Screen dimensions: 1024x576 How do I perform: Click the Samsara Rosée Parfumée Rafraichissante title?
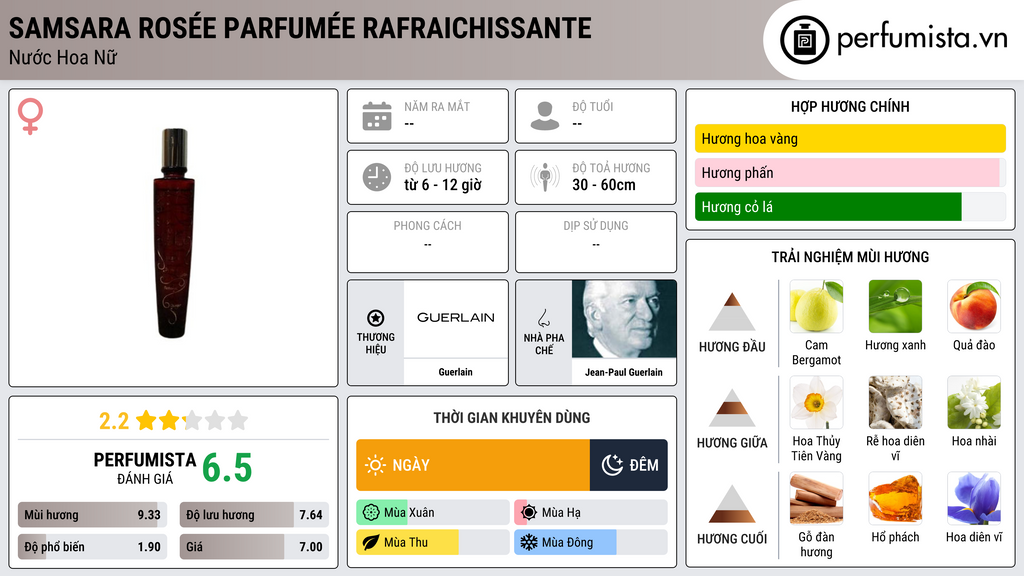tap(300, 28)
